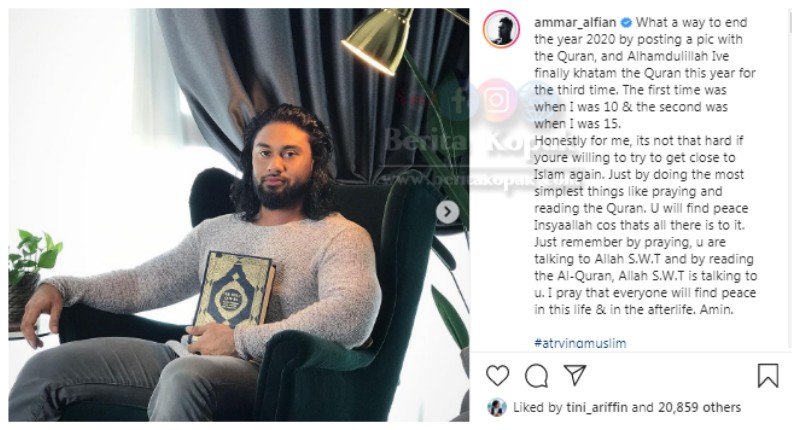Click the www.beritakopak.com watermark URL
Screen dimensions: 800x430
coord(467,180)
